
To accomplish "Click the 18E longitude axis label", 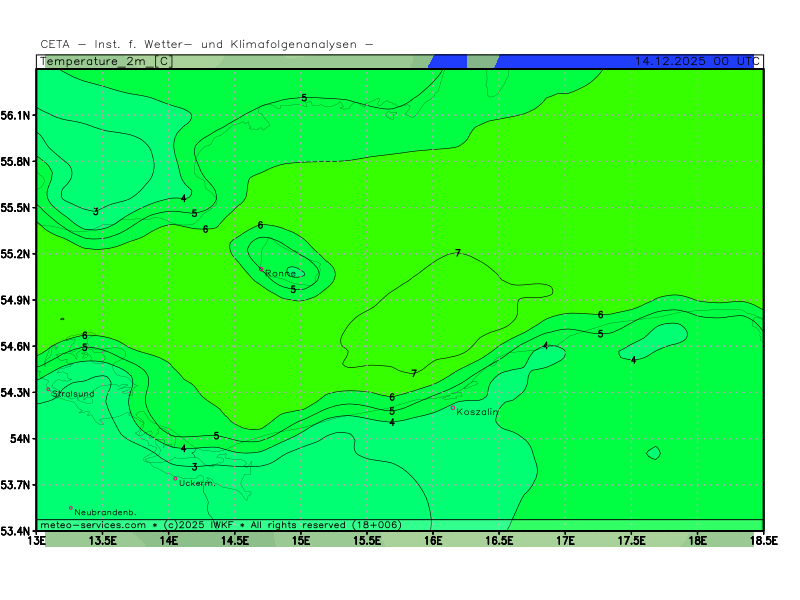I will click(x=697, y=541).
